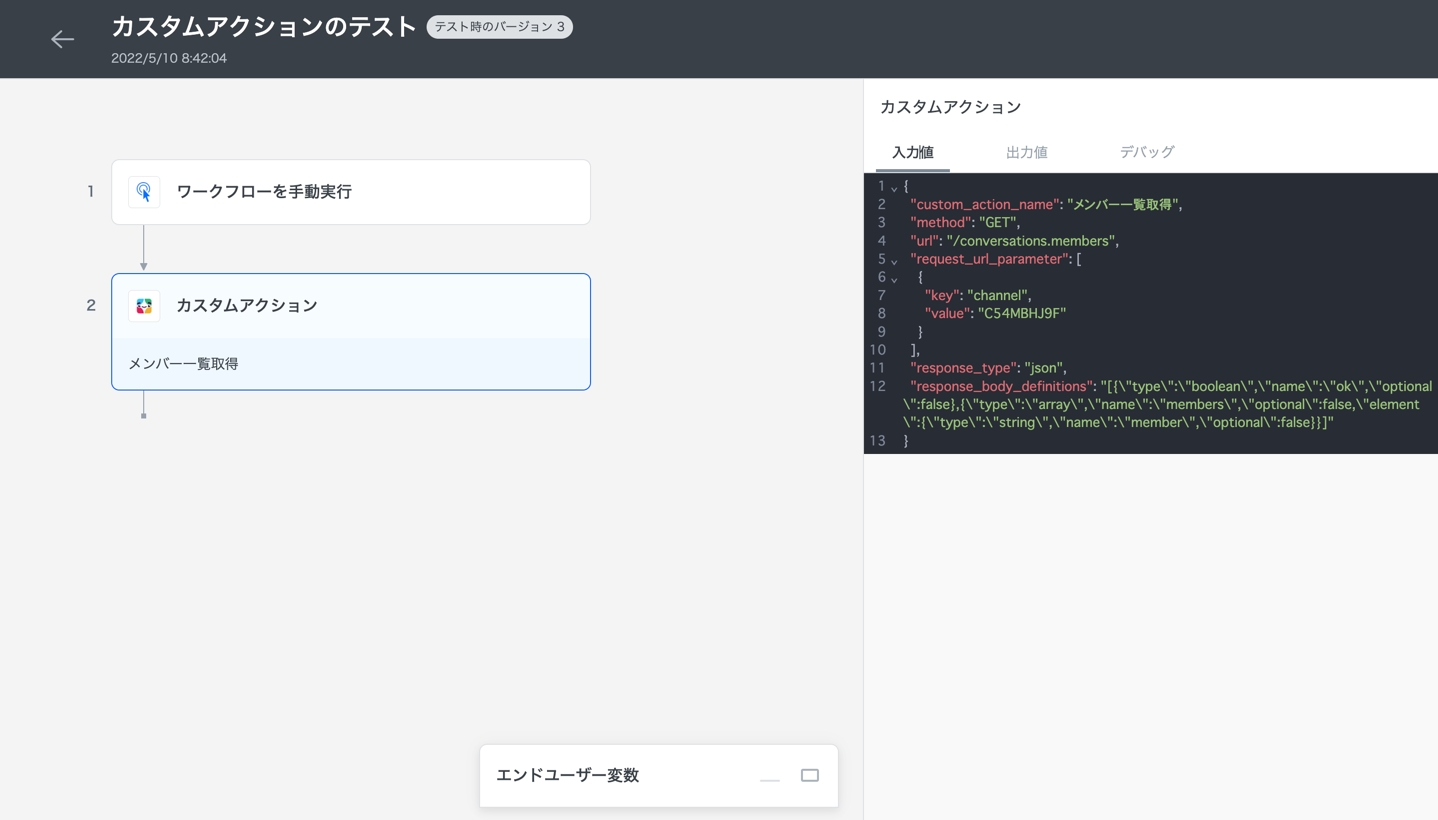1438x820 pixels.
Task: Collapse request_url_parameter array at line 5
Action: (x=894, y=261)
